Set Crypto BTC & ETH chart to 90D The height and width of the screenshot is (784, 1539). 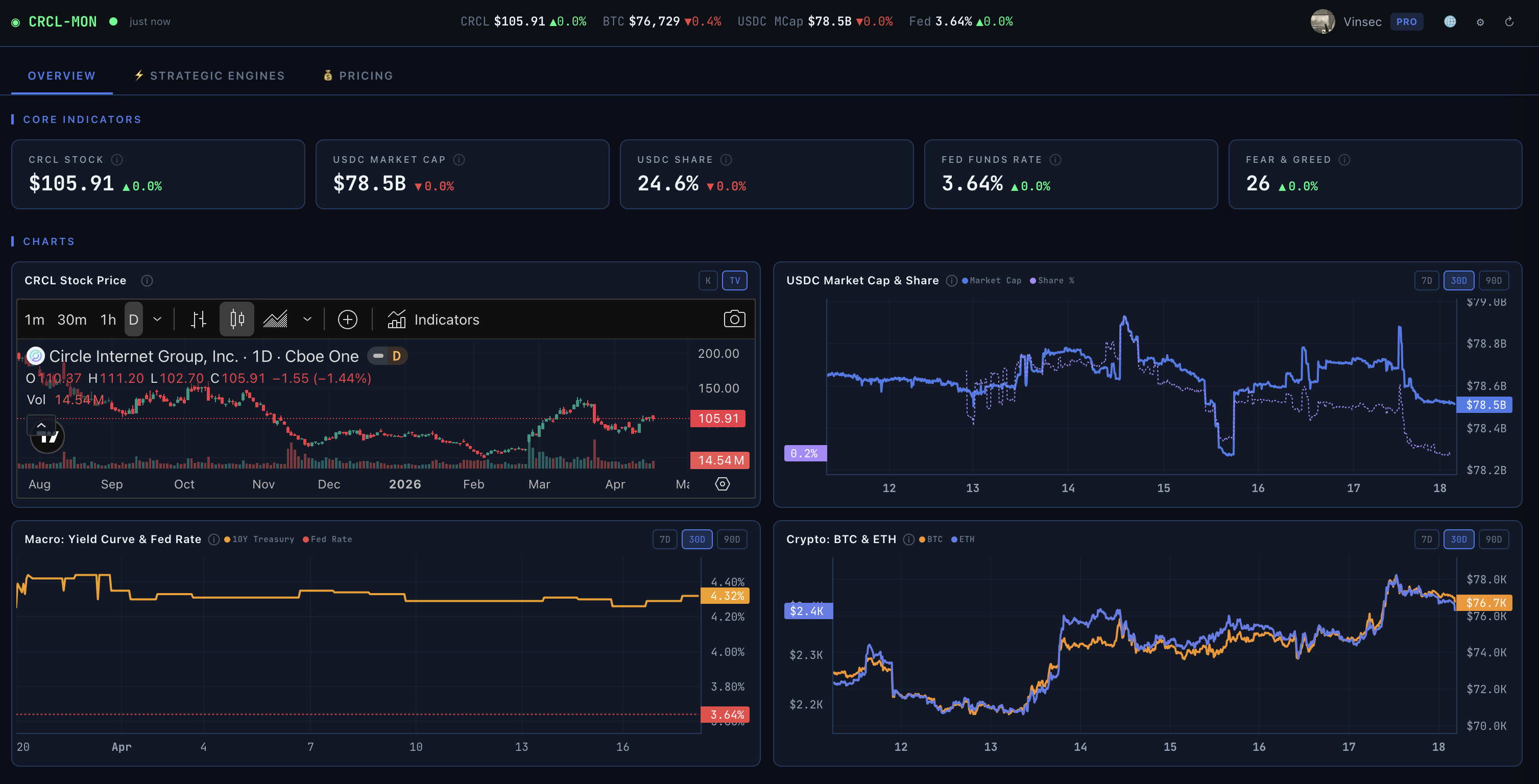pos(1493,539)
